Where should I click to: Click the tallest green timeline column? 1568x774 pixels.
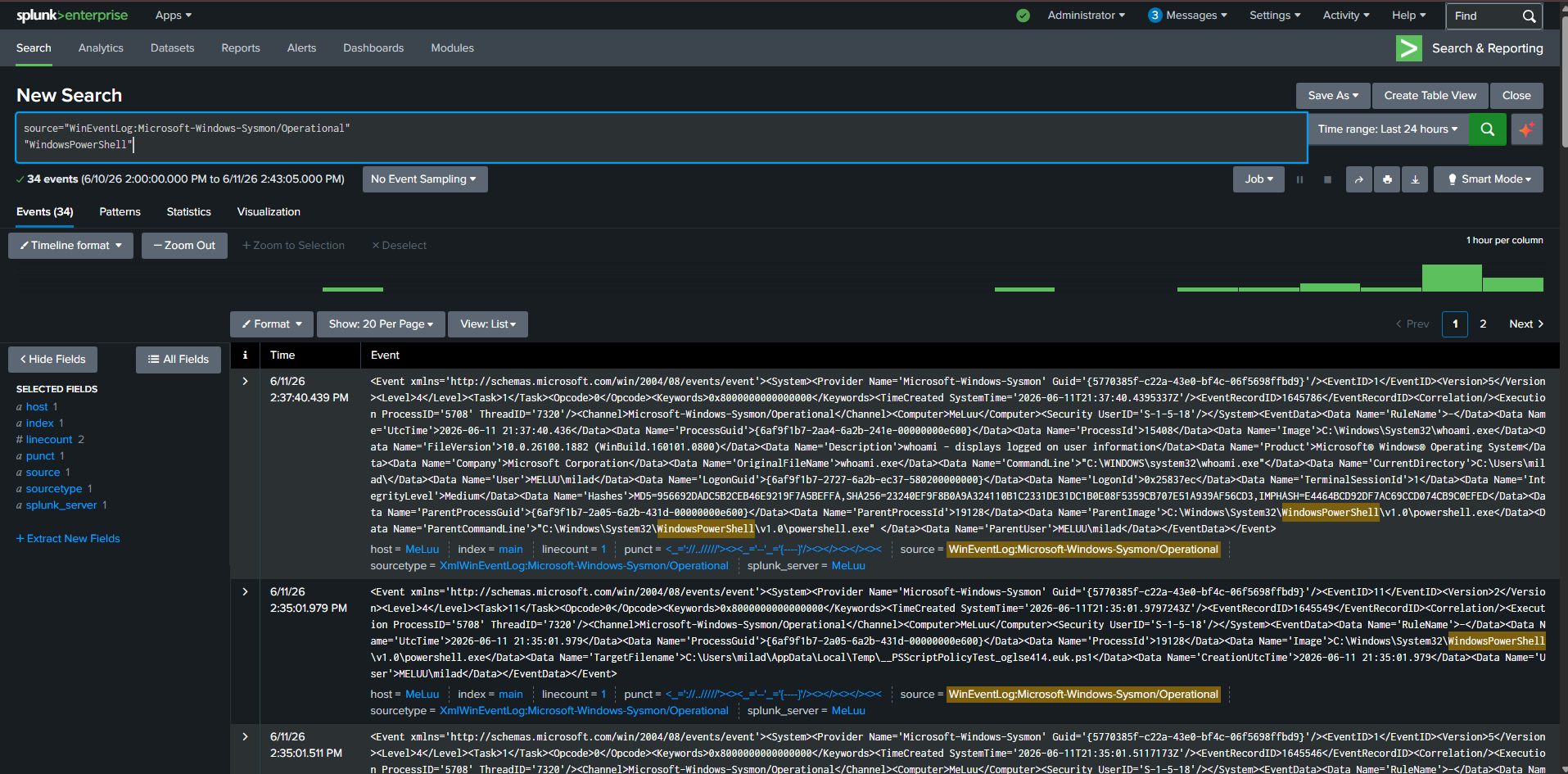tap(1452, 278)
